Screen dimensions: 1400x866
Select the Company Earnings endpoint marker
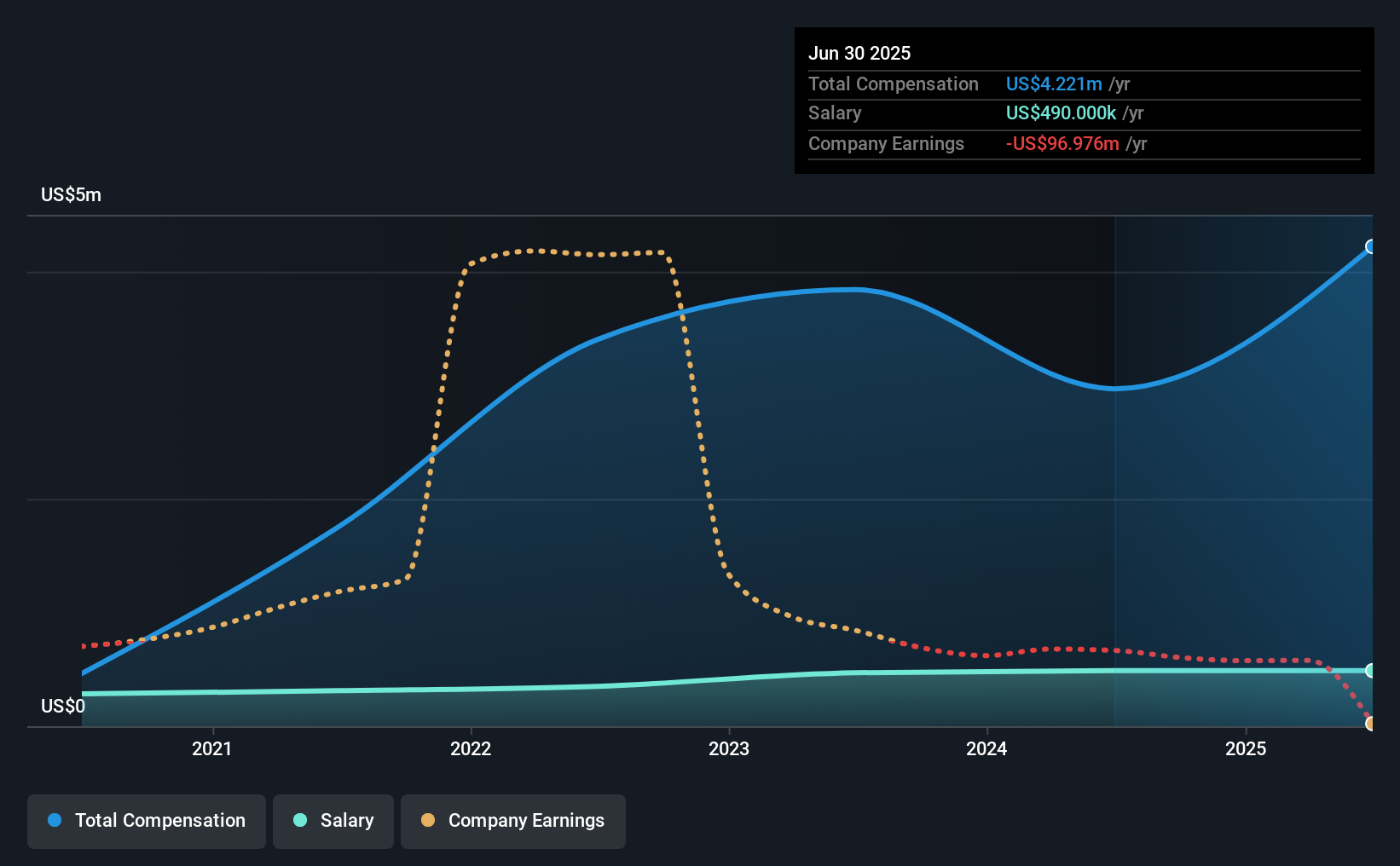coord(1371,724)
